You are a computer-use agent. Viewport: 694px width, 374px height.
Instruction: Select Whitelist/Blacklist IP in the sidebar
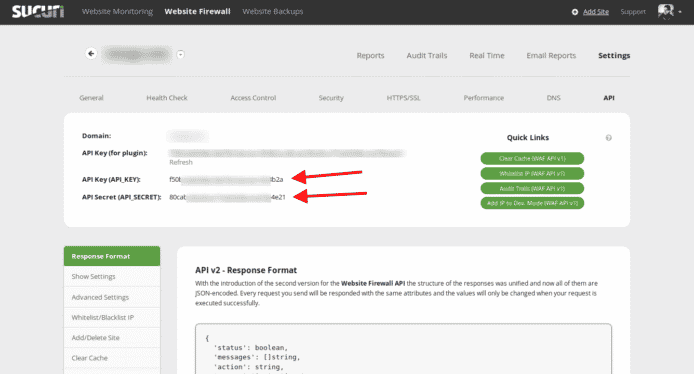(x=112, y=317)
